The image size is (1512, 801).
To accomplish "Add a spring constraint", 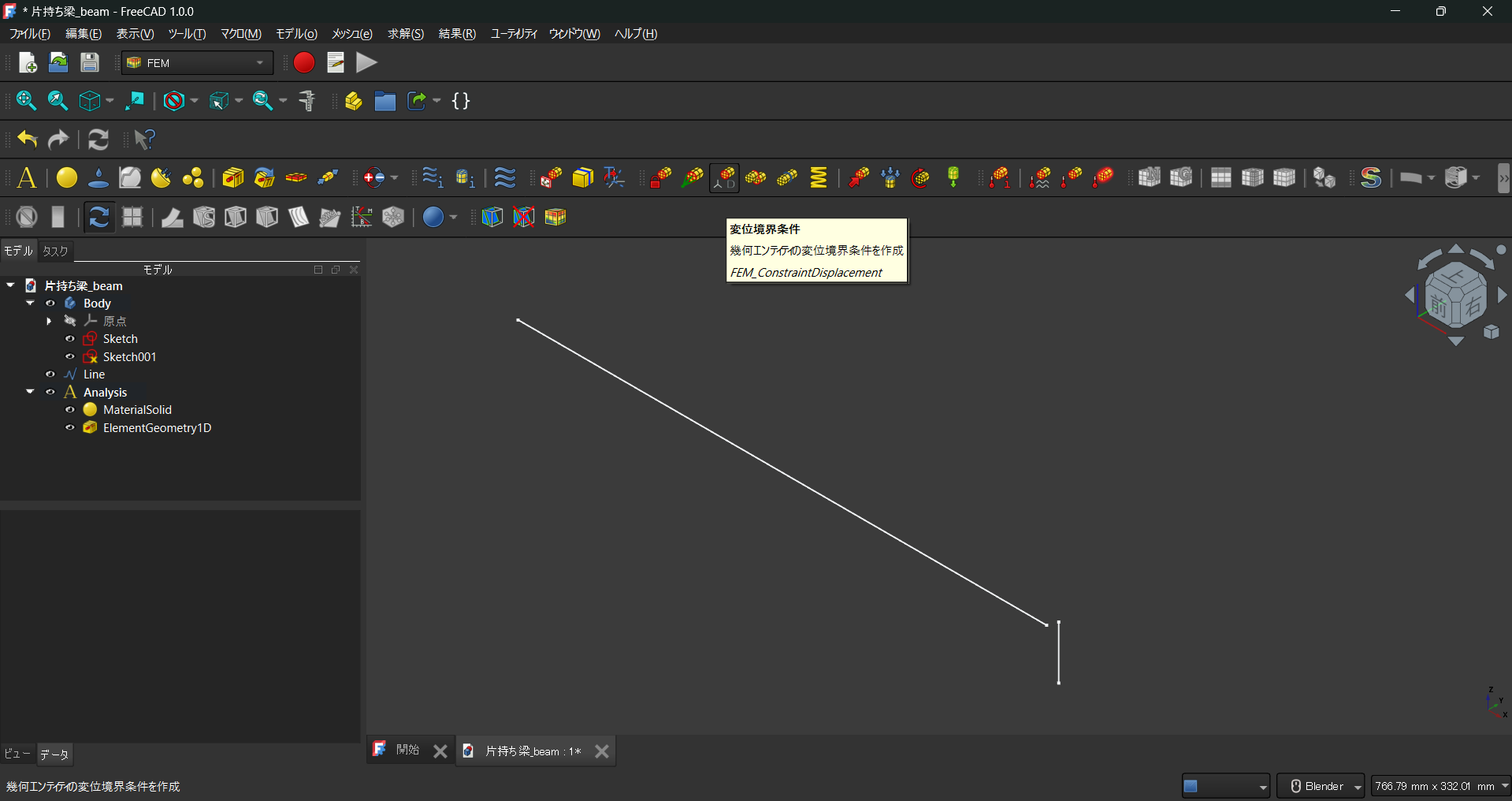I will point(819,178).
